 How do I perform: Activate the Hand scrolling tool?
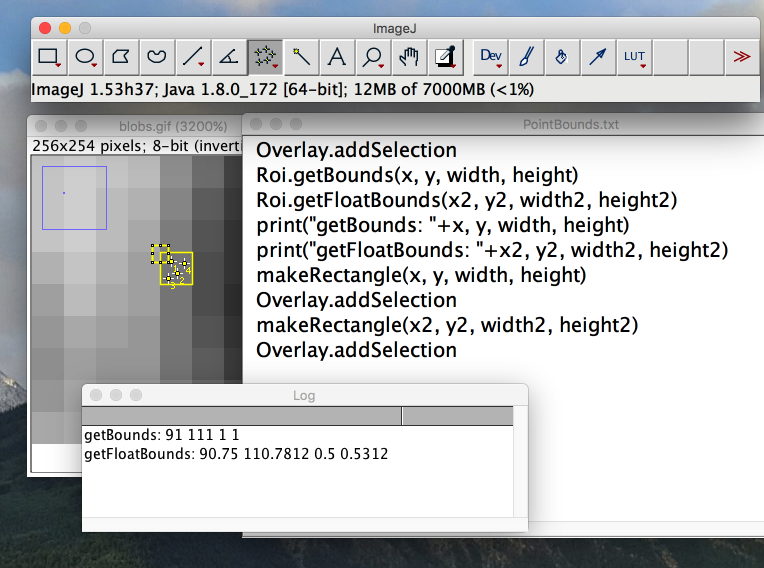pos(407,57)
